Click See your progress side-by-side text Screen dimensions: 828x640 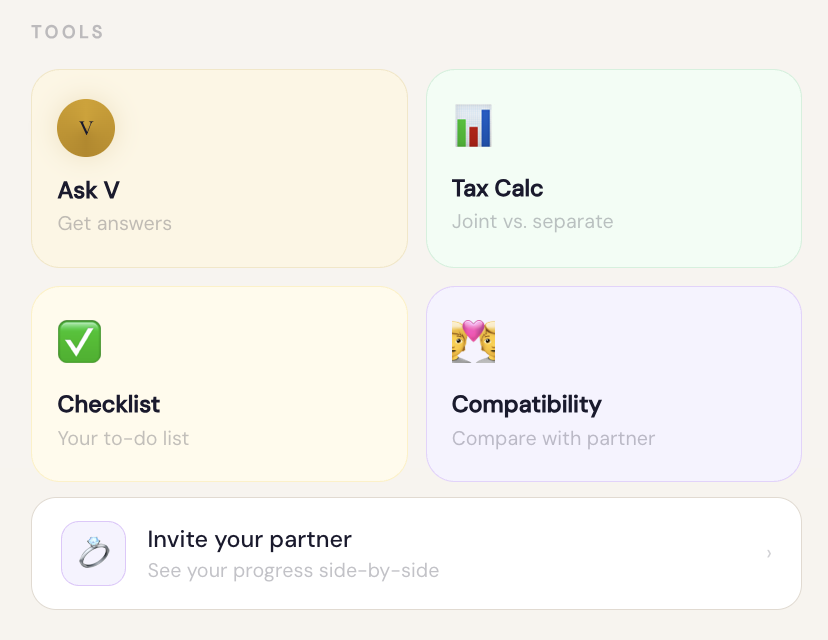(x=293, y=570)
